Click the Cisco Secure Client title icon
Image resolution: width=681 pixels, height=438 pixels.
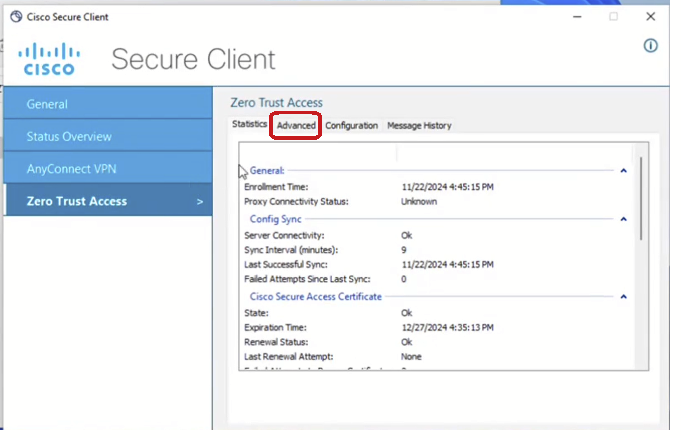click(x=16, y=17)
